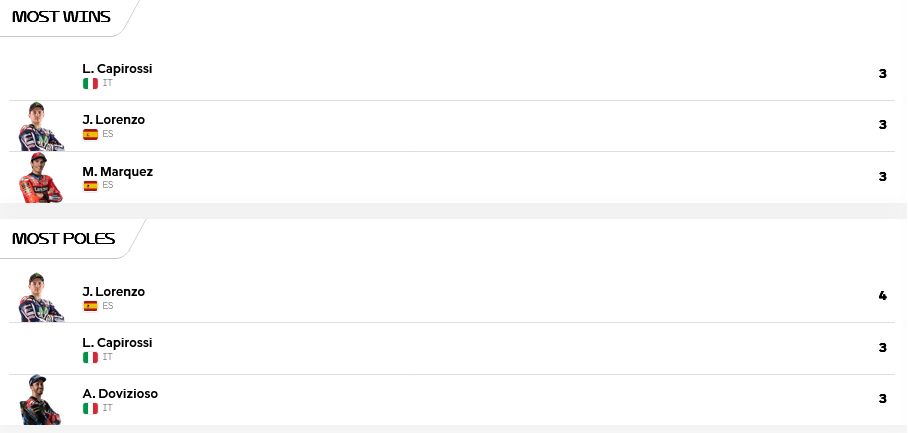Open L. Capirossi name in Most Wins
The width and height of the screenshot is (908, 433).
click(117, 68)
